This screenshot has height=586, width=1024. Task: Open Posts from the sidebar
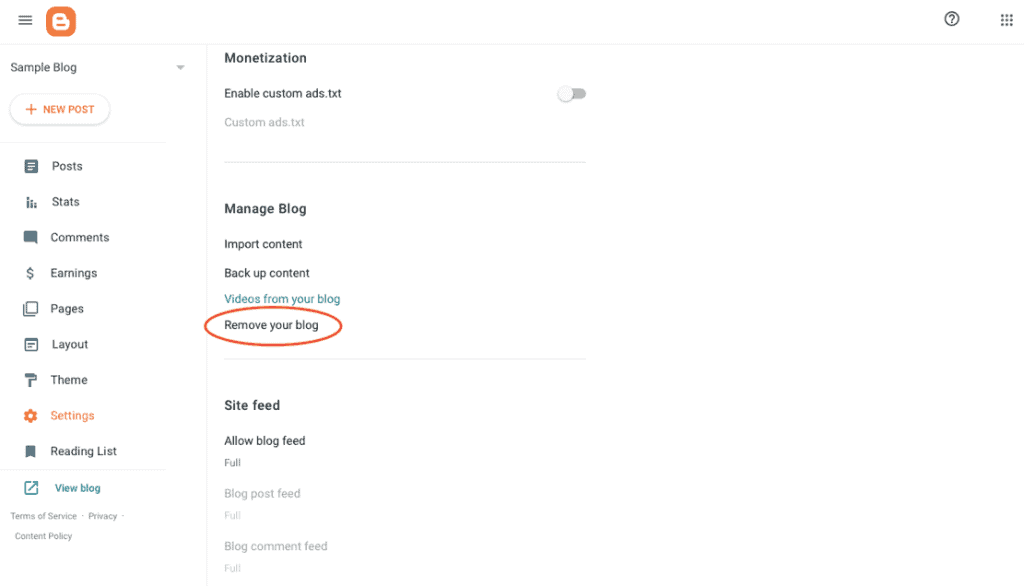tap(66, 166)
